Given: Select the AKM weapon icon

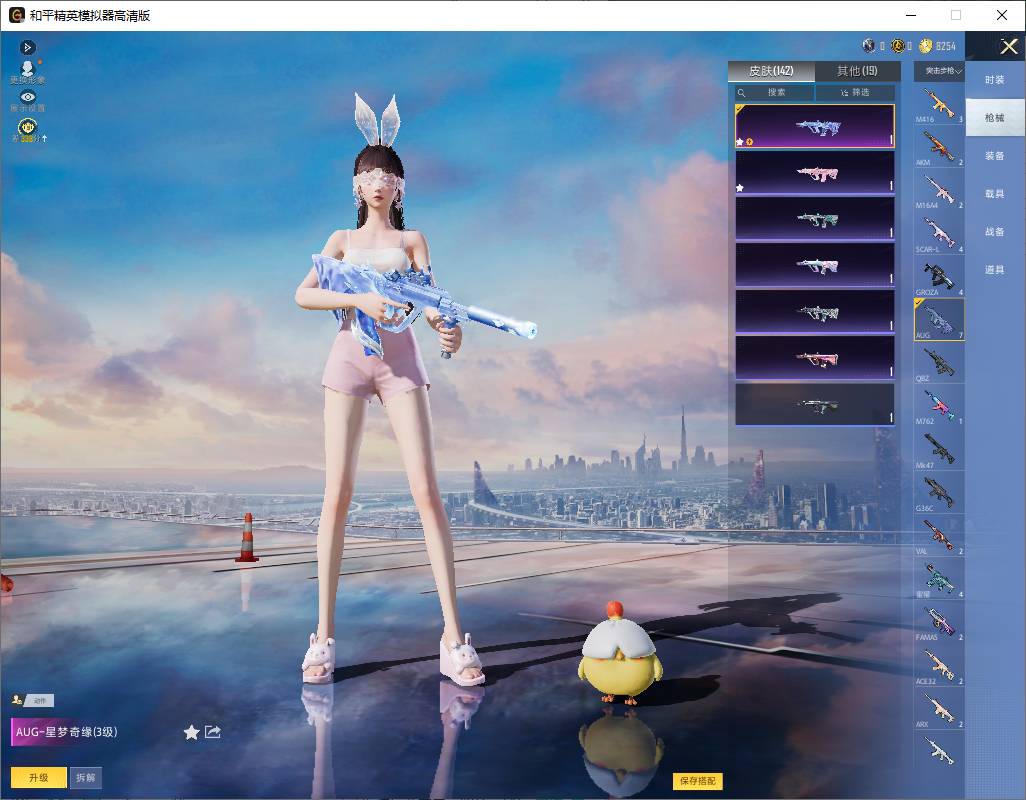Looking at the screenshot, I should [939, 148].
